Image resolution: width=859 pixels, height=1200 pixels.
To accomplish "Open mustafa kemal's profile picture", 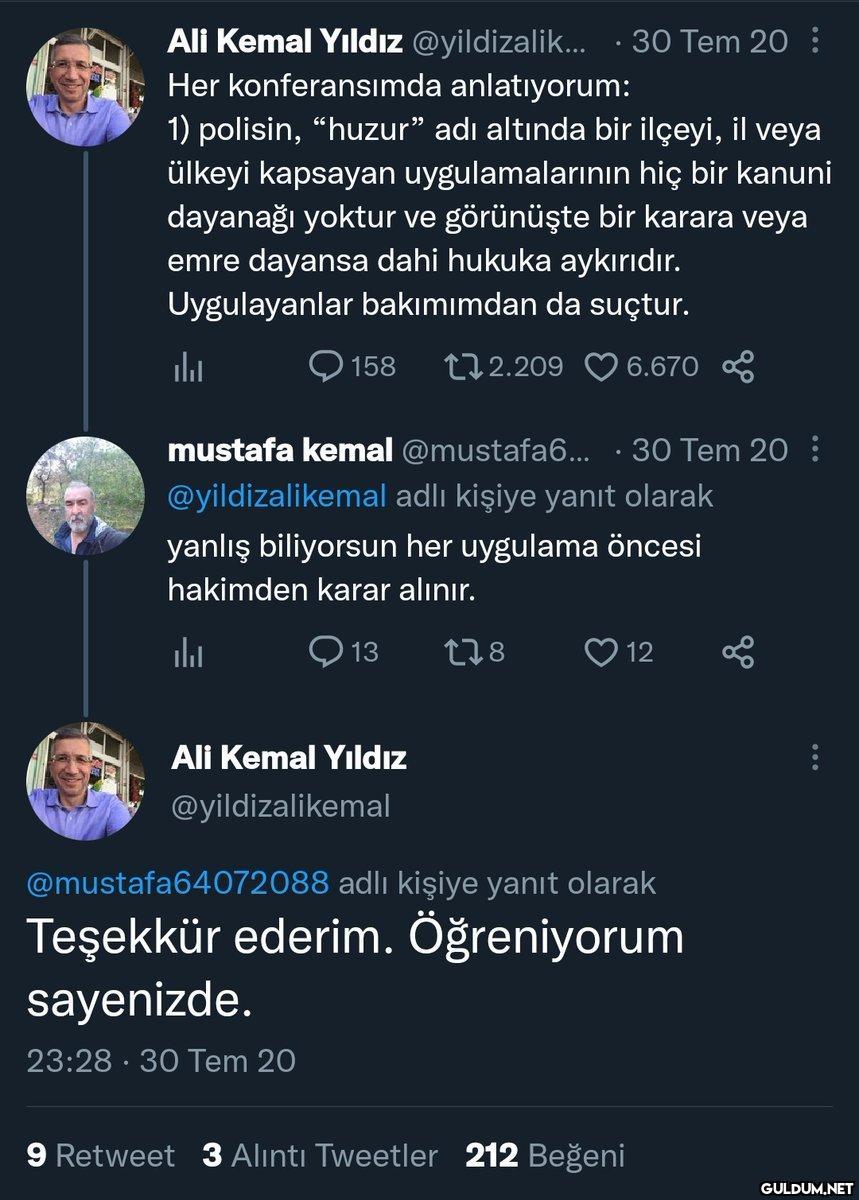I will tap(85, 497).
